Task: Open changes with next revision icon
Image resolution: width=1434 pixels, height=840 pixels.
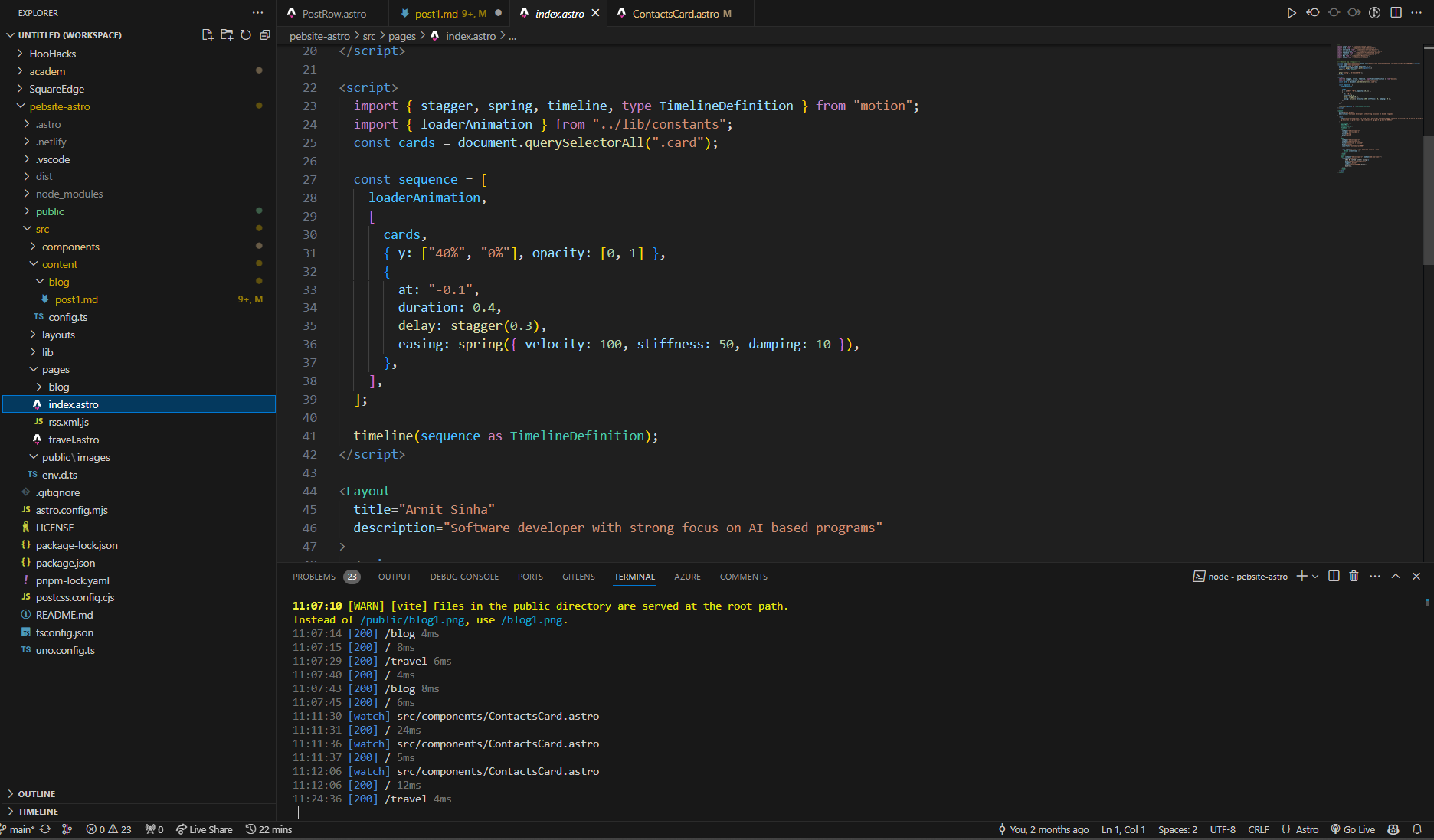Action: coord(1354,13)
